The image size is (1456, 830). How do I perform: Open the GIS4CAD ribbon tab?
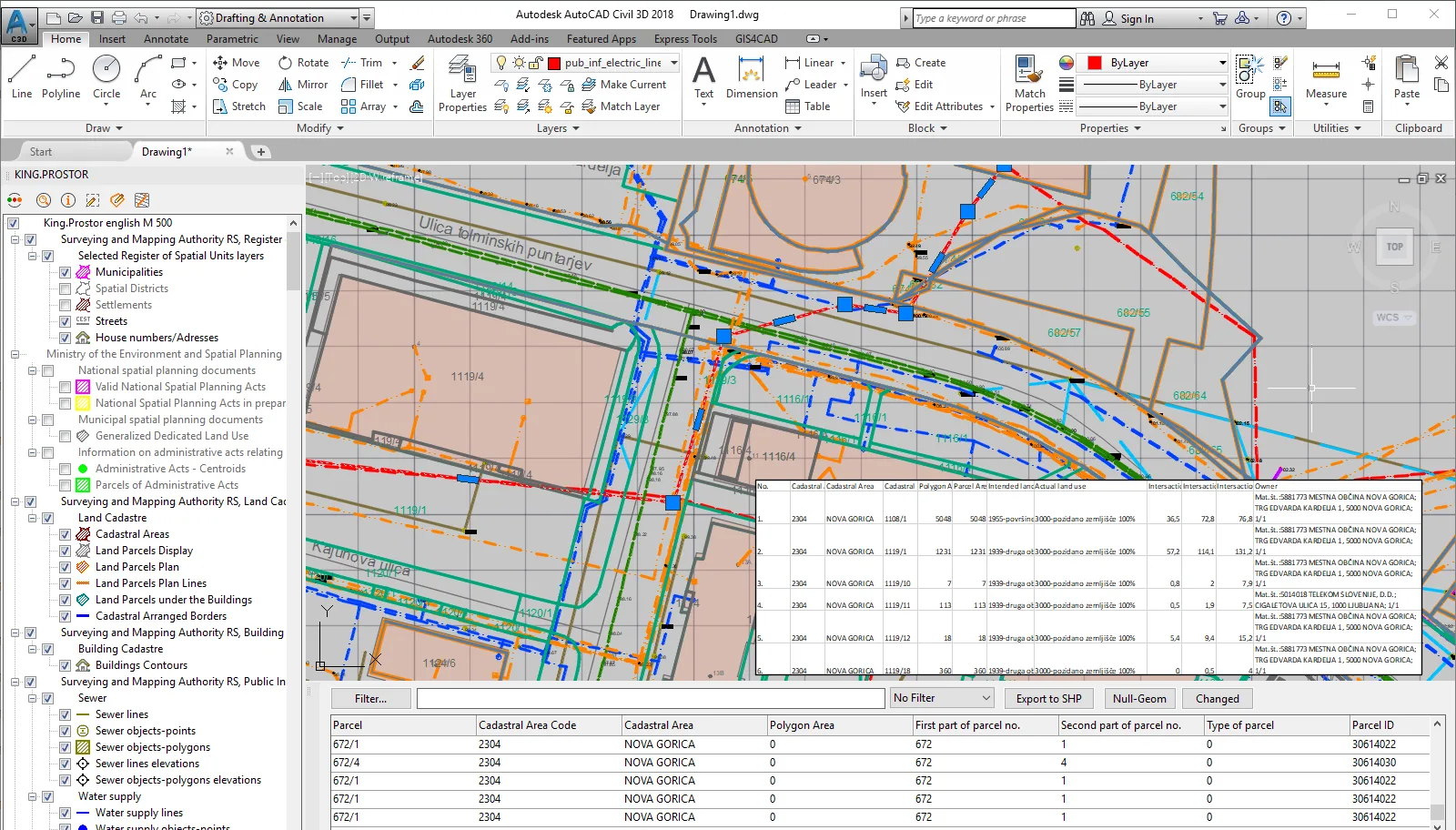pyautogui.click(x=756, y=39)
